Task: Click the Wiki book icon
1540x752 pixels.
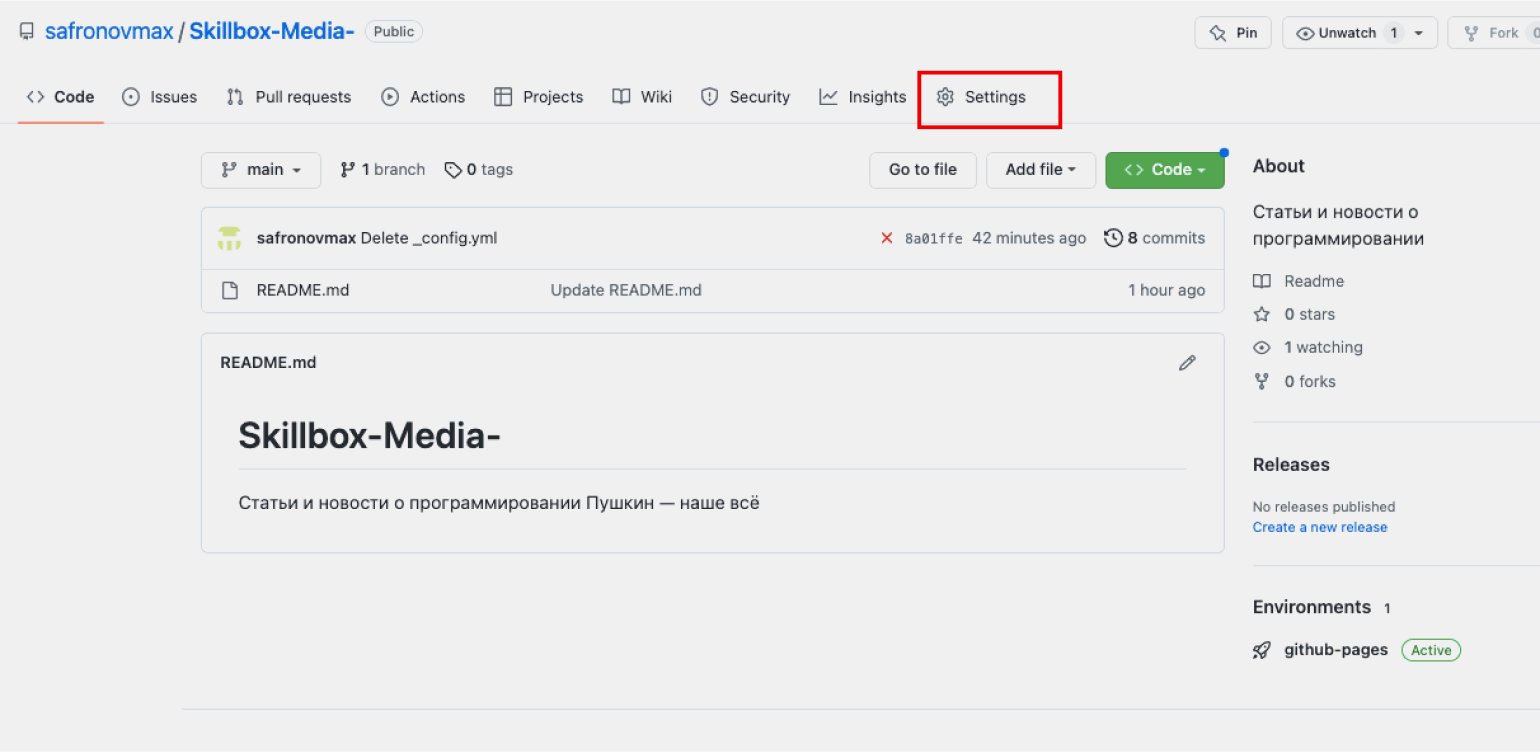Action: [x=621, y=97]
